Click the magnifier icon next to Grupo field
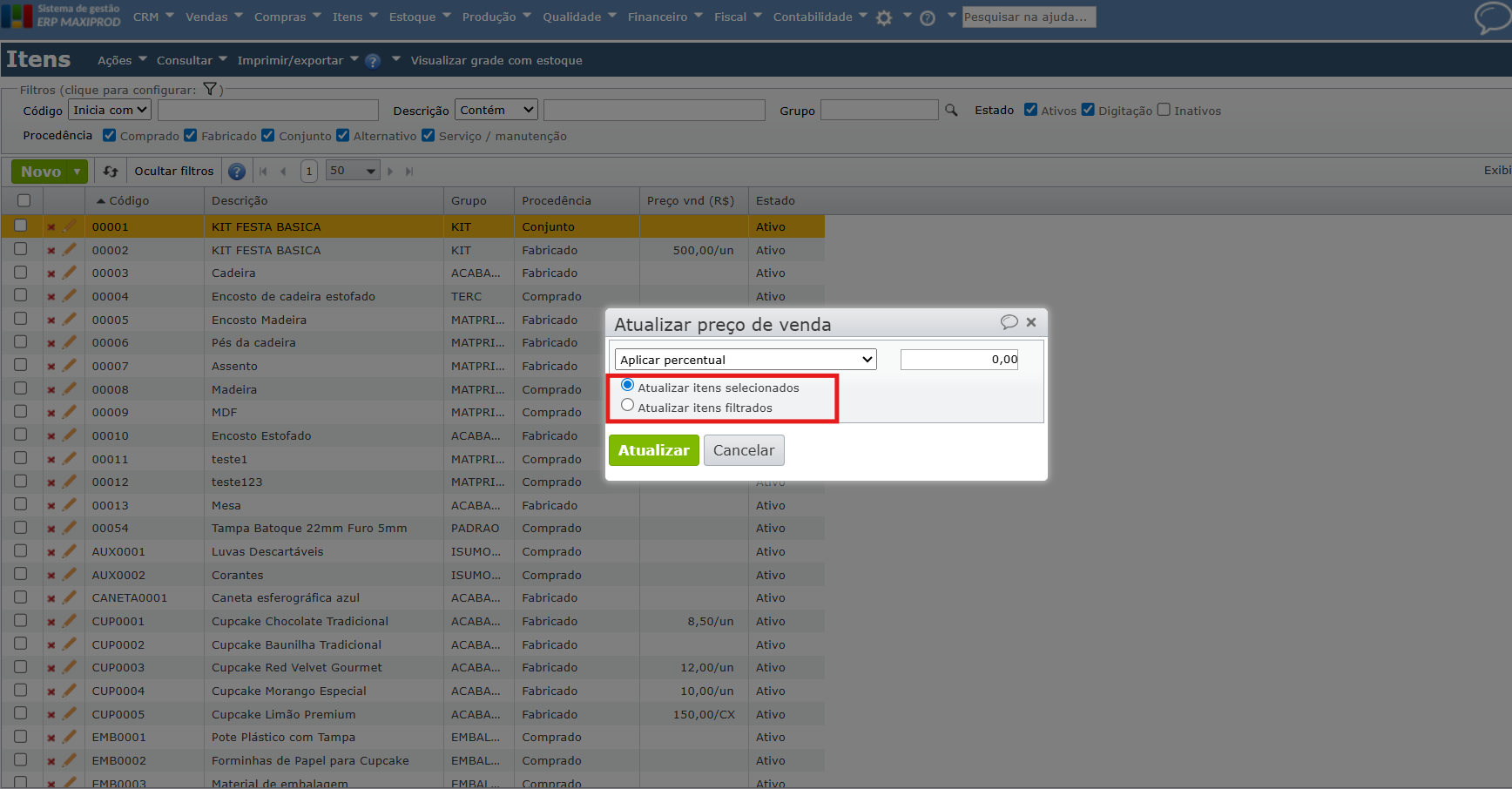Image resolution: width=1512 pixels, height=789 pixels. (951, 111)
